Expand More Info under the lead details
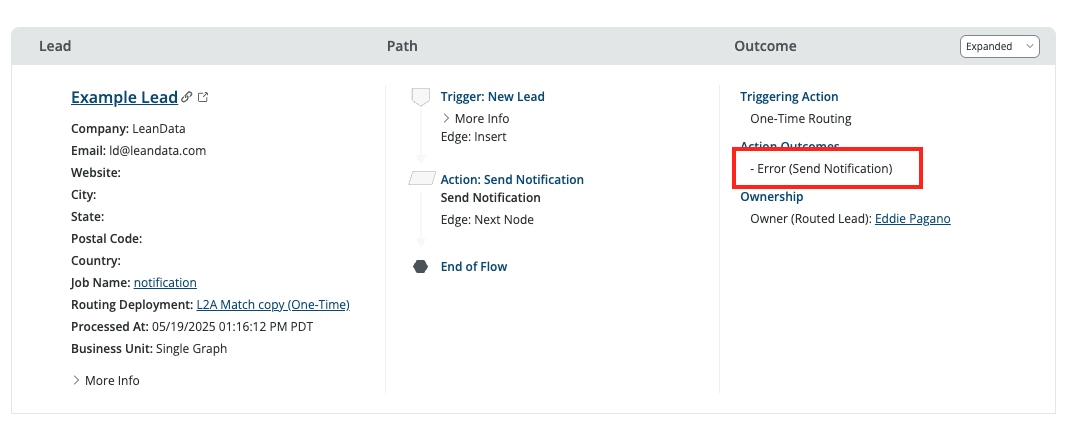The image size is (1069, 422). point(106,380)
